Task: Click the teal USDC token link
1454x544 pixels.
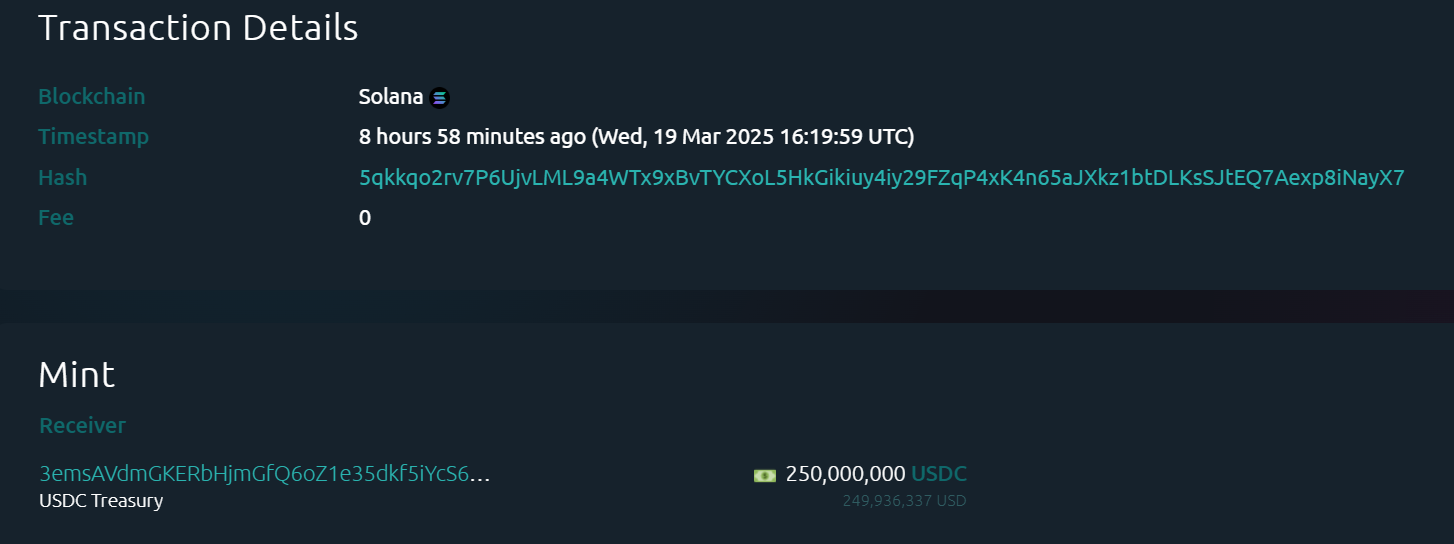Action: 939,474
